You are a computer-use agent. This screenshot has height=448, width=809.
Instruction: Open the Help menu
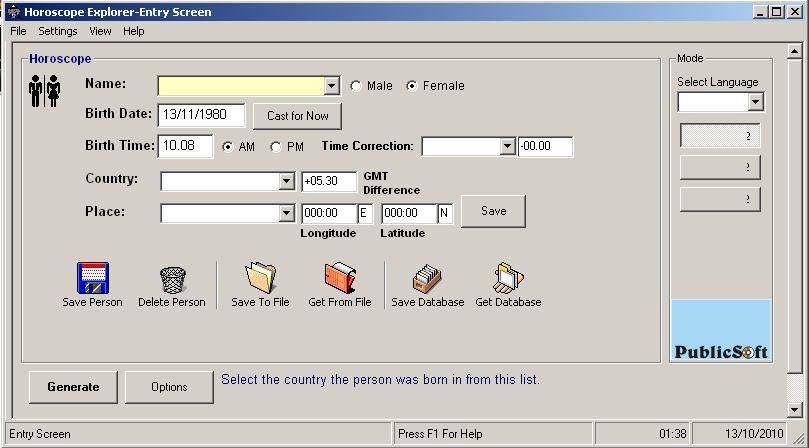coord(134,31)
